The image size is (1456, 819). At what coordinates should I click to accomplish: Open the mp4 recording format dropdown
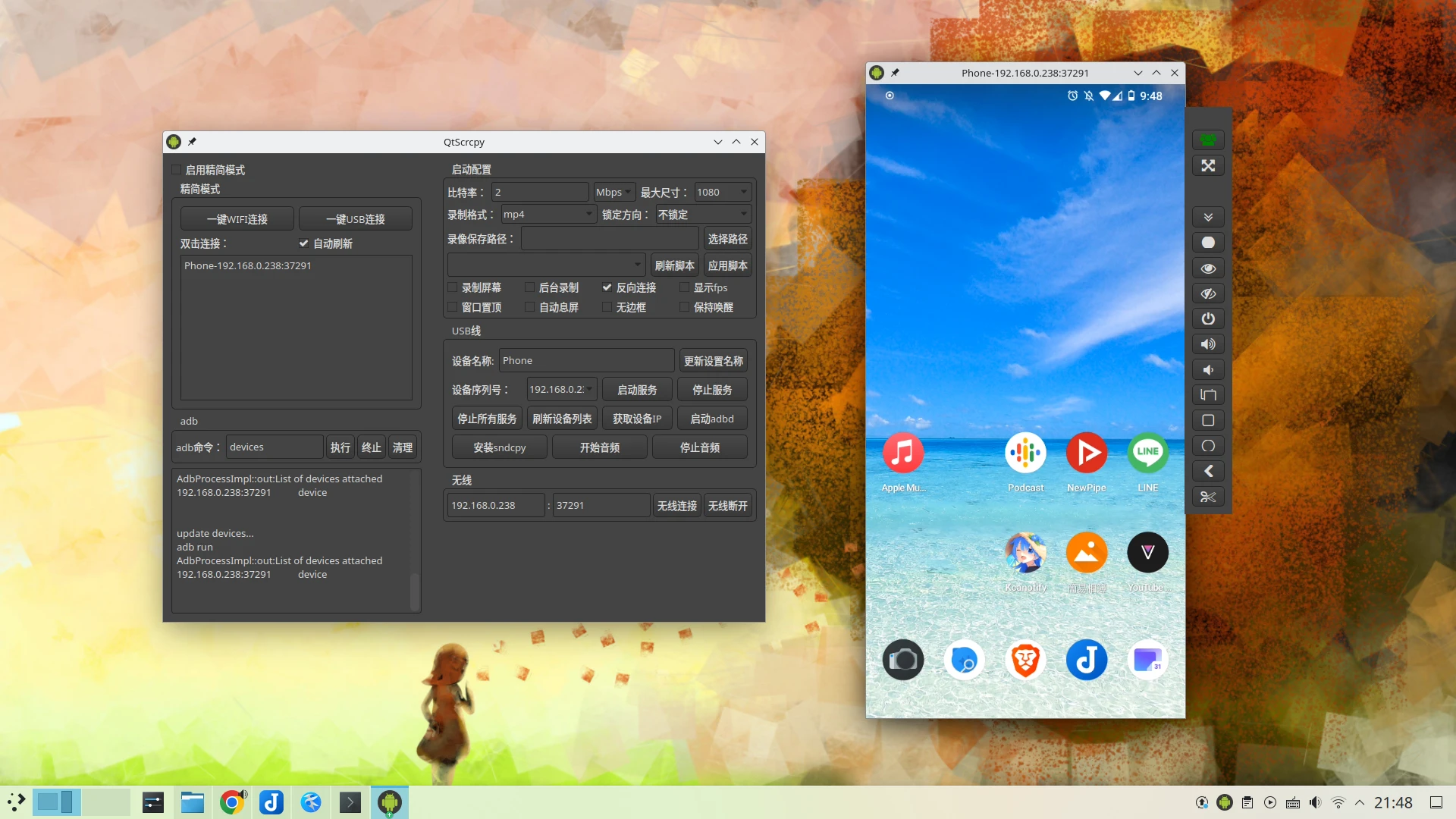pyautogui.click(x=548, y=215)
